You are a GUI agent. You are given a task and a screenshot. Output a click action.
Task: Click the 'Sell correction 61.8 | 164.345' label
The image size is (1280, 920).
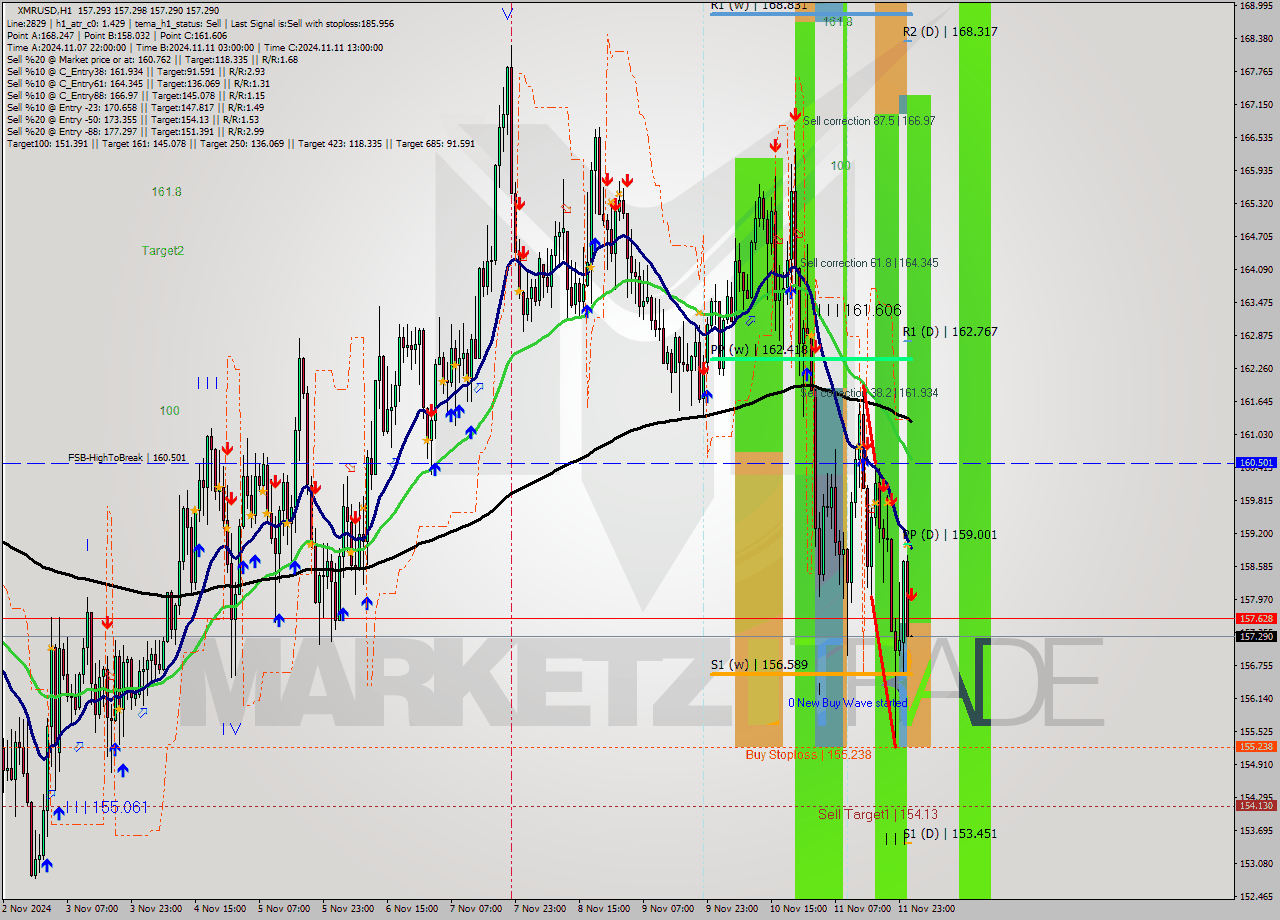(x=869, y=263)
